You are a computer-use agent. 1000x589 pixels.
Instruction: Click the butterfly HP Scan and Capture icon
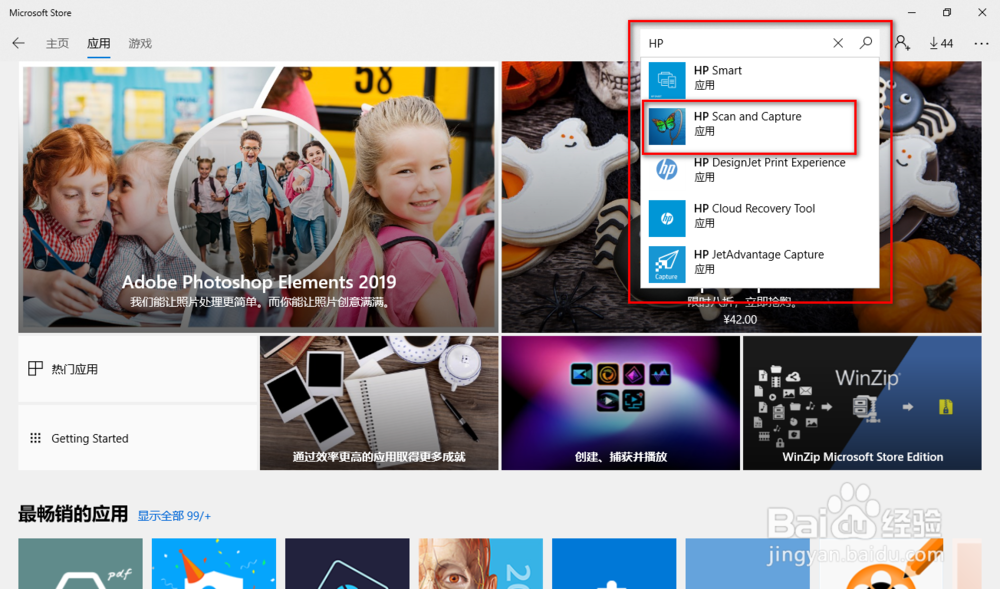click(x=667, y=126)
